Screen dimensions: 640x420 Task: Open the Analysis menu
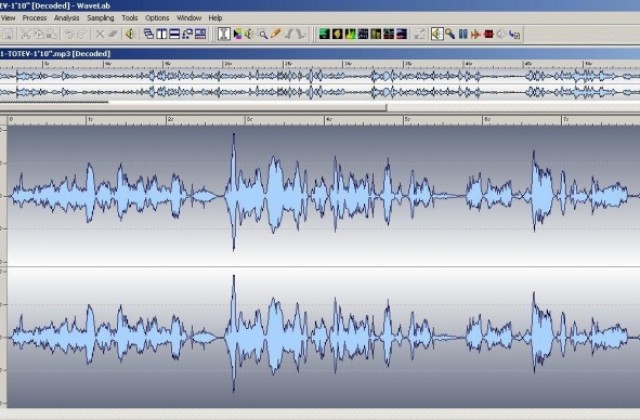tap(67, 18)
